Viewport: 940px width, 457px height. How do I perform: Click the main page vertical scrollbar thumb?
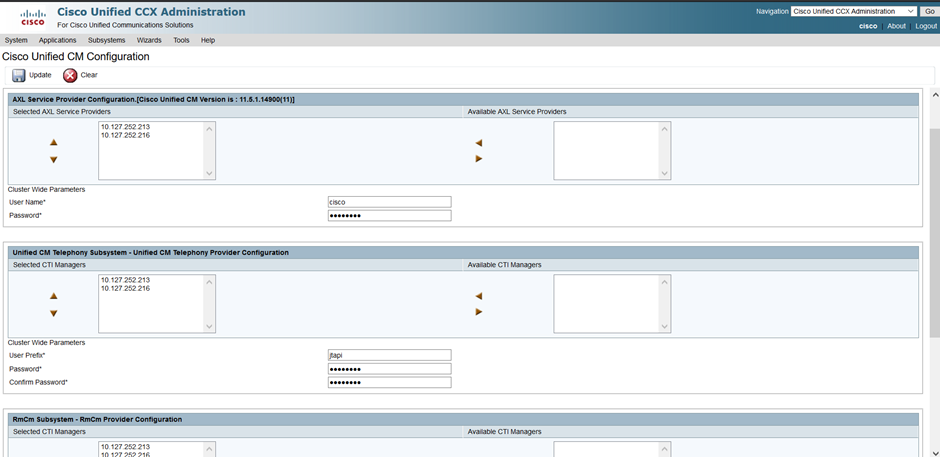coord(935,234)
